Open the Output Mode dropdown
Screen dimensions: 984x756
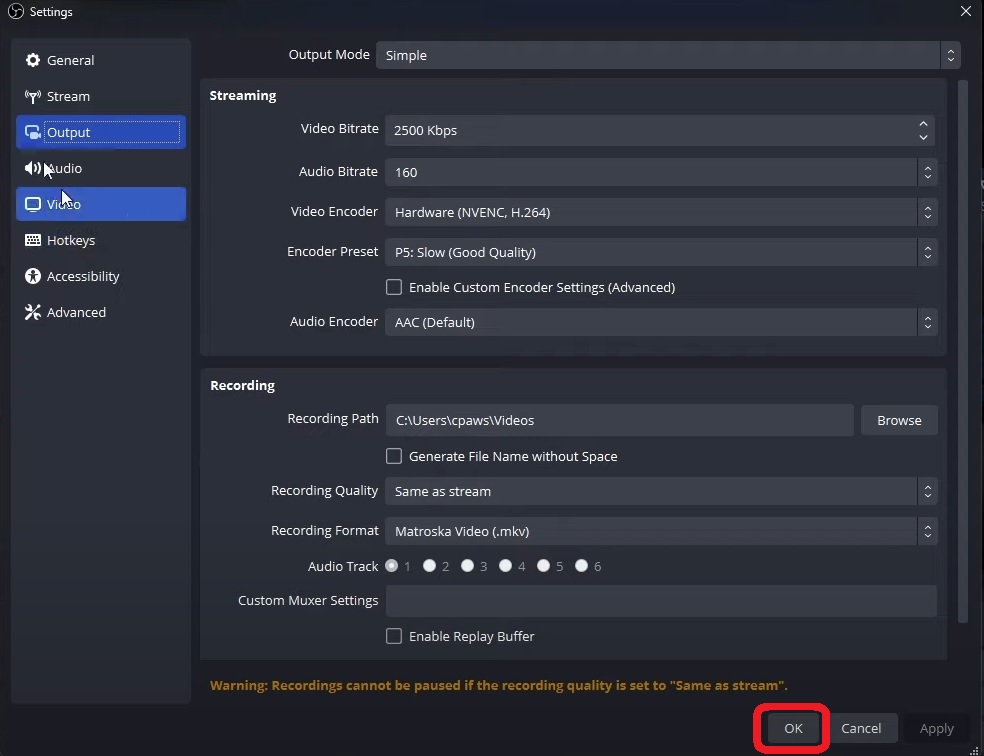[668, 55]
